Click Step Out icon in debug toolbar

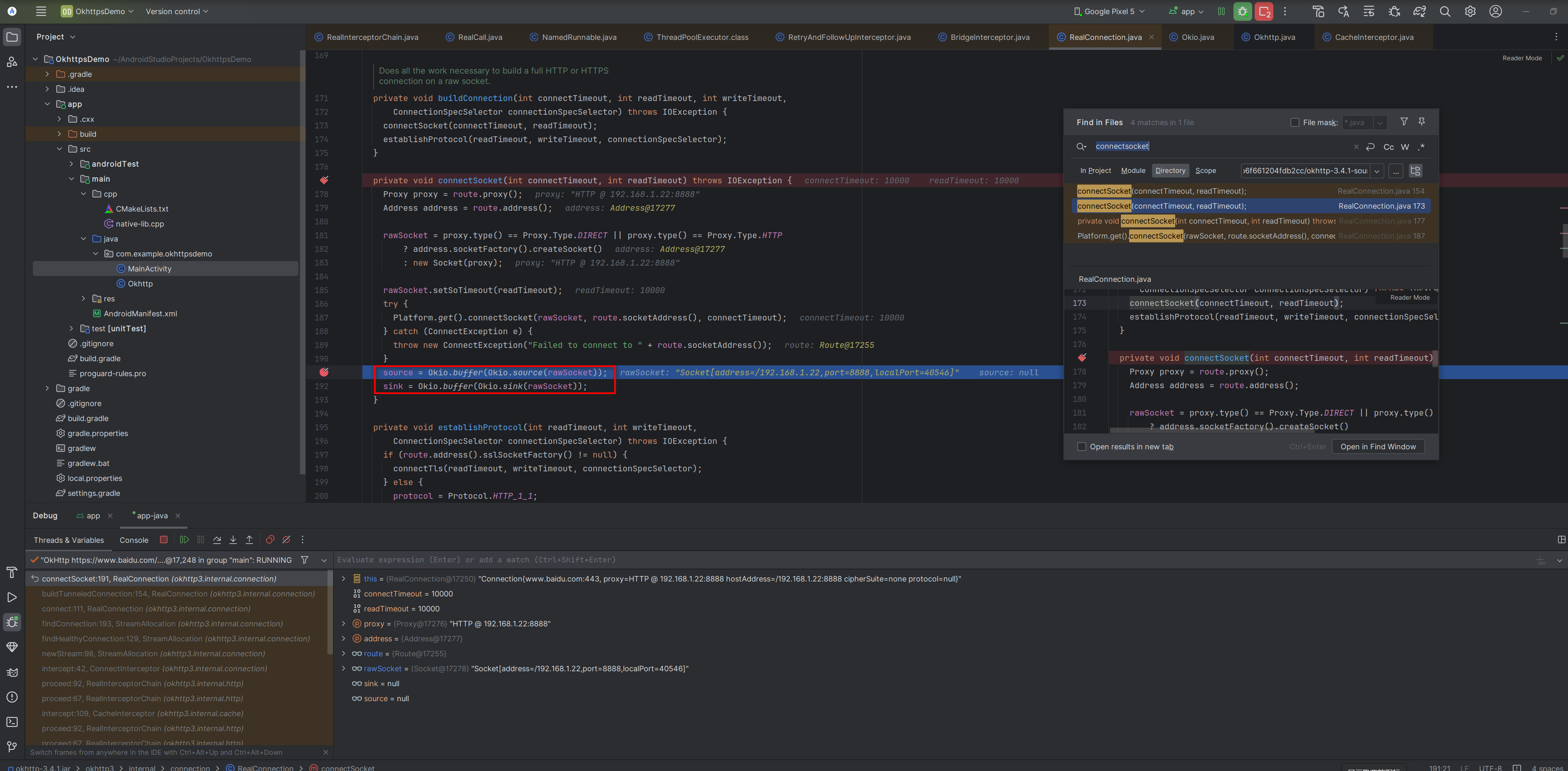tap(250, 539)
